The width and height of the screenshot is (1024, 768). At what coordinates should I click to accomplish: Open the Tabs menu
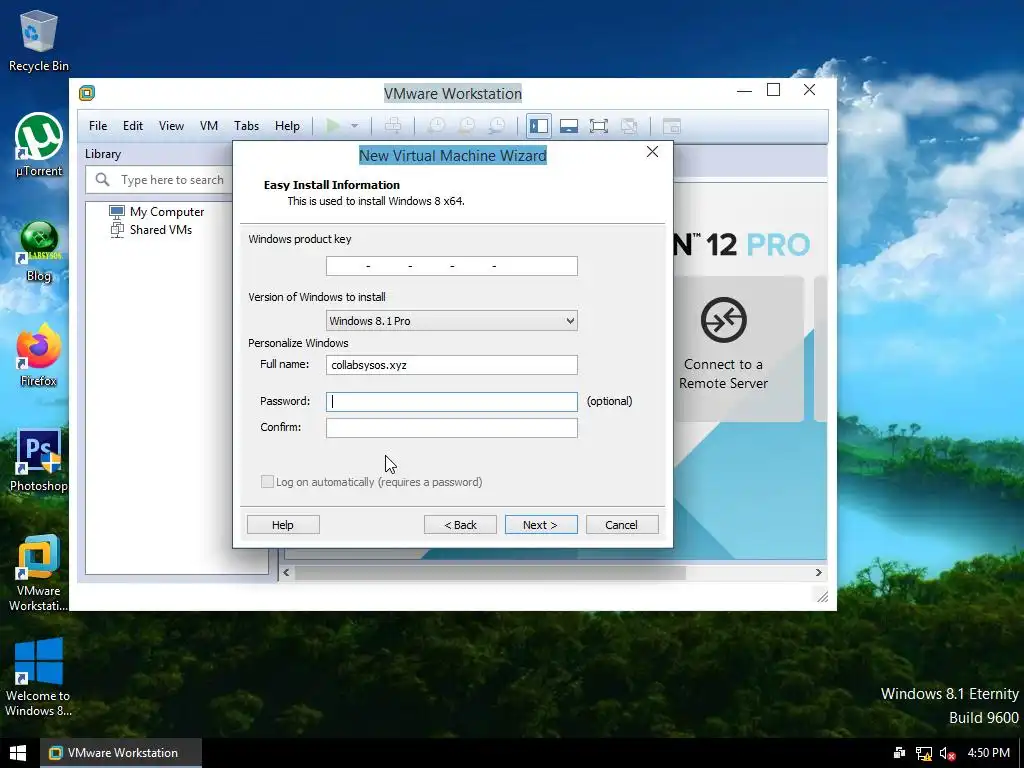tap(246, 126)
